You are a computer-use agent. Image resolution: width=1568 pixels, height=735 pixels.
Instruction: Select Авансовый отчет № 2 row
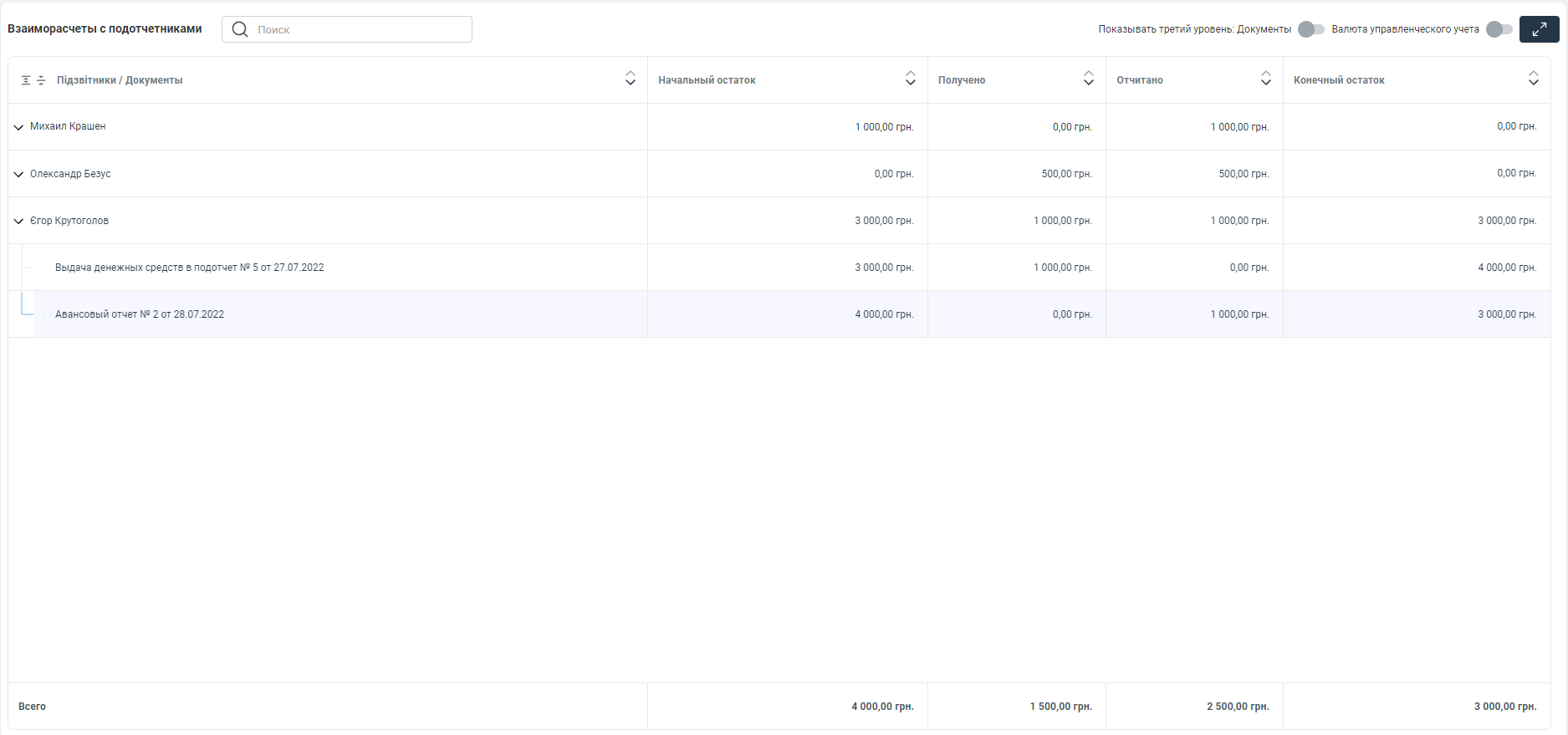tap(140, 314)
